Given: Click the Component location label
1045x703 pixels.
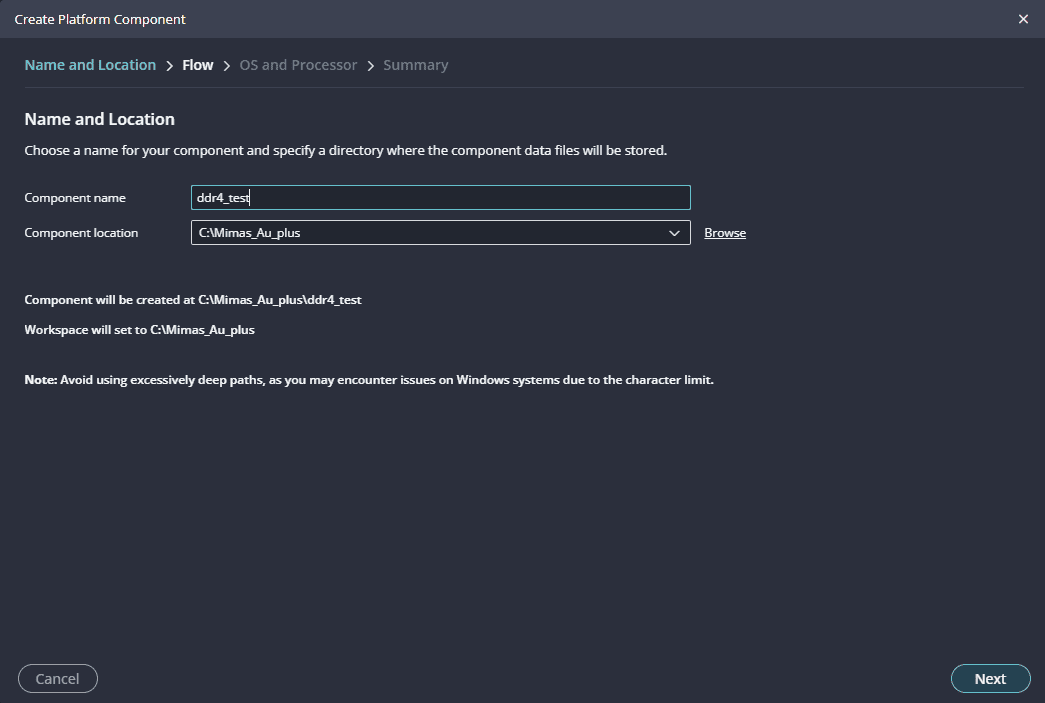Looking at the screenshot, I should click(x=81, y=233).
